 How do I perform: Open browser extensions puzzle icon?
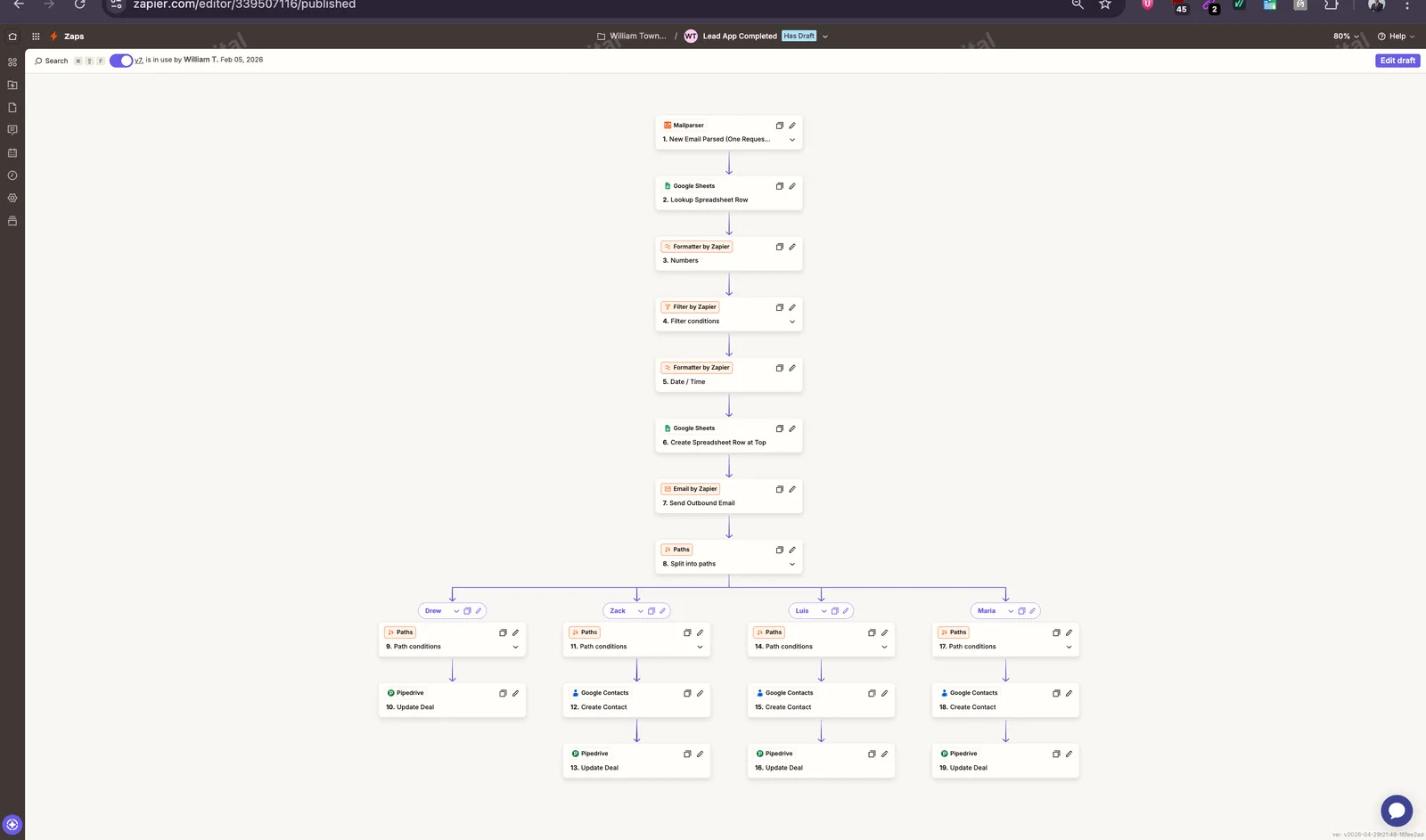coord(1331,4)
